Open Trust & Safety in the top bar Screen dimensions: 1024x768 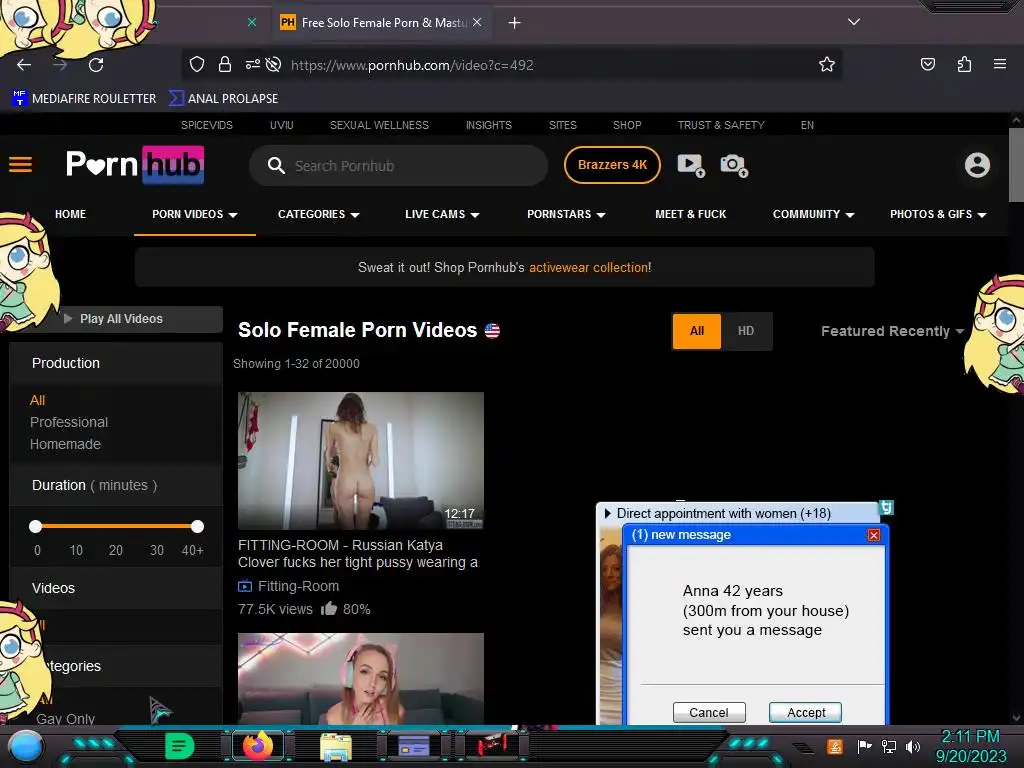pyautogui.click(x=721, y=125)
